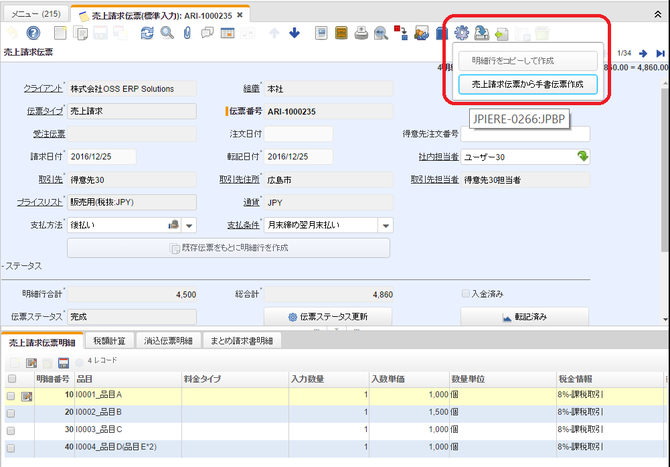The height and width of the screenshot is (467, 670).
Task: Click save icon in detail toolbar
Action: pos(64,363)
